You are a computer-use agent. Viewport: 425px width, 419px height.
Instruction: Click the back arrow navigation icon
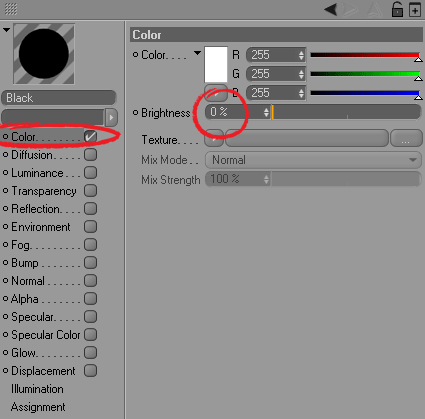[331, 9]
